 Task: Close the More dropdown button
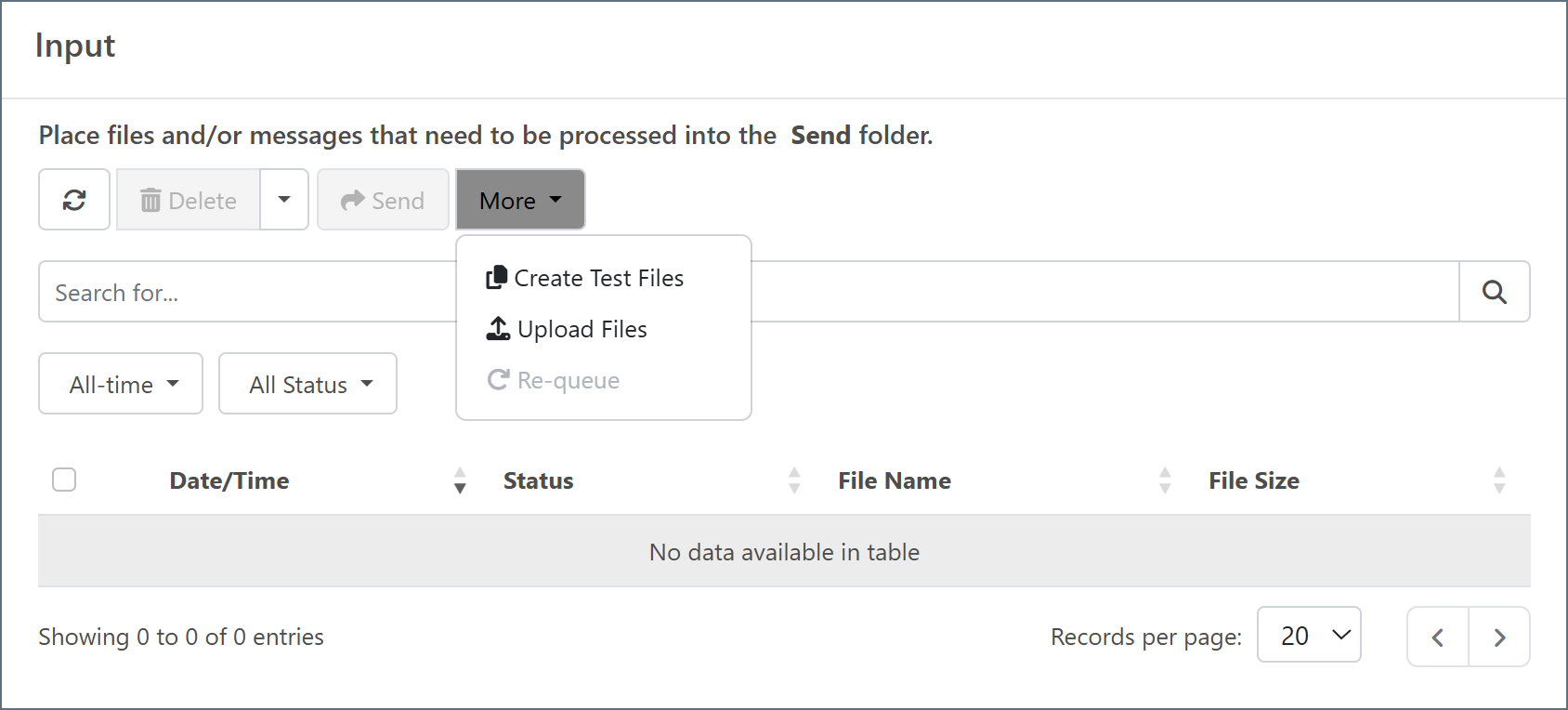(520, 200)
